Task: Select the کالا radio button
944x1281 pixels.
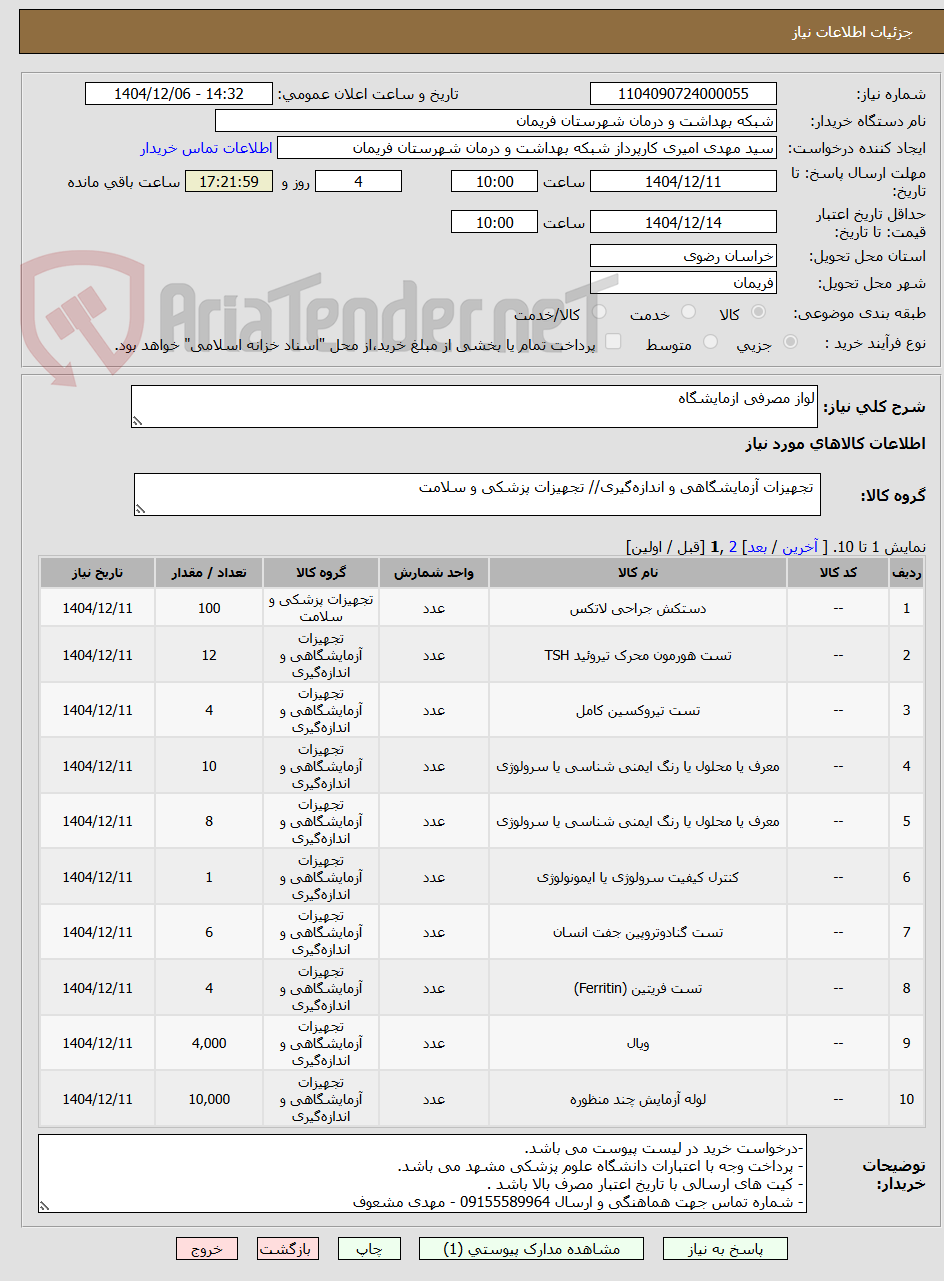Action: [759, 313]
